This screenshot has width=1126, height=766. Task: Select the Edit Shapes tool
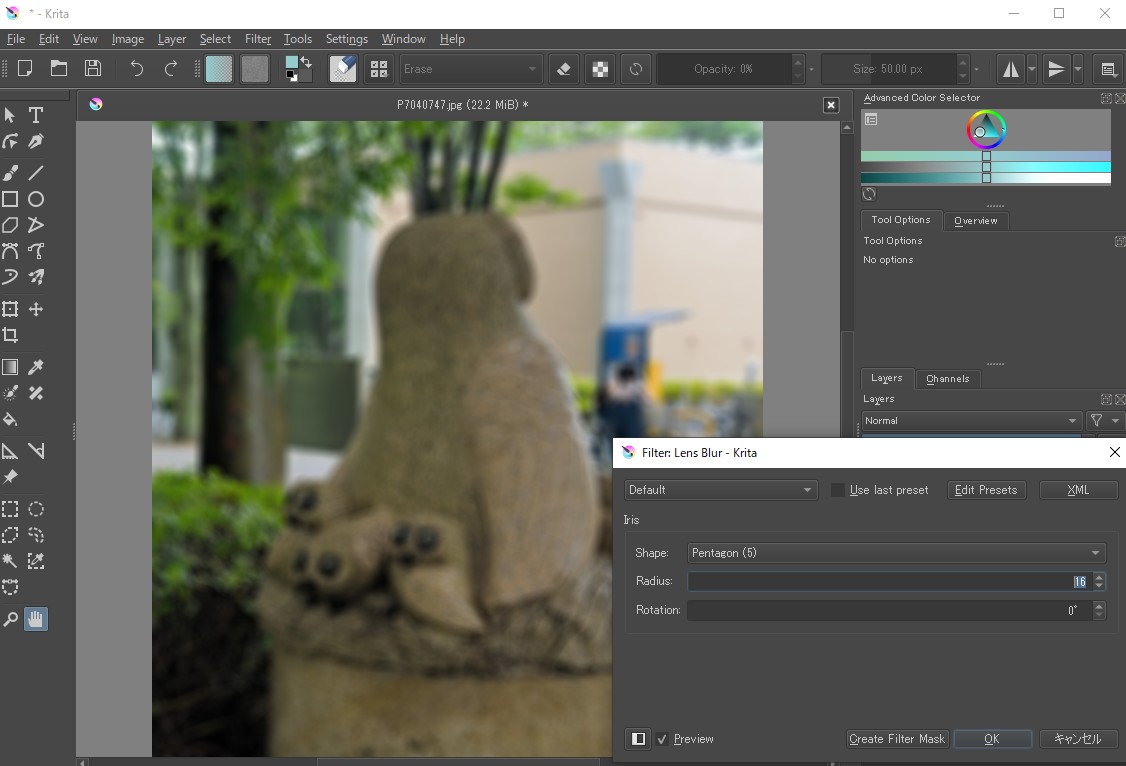point(10,141)
